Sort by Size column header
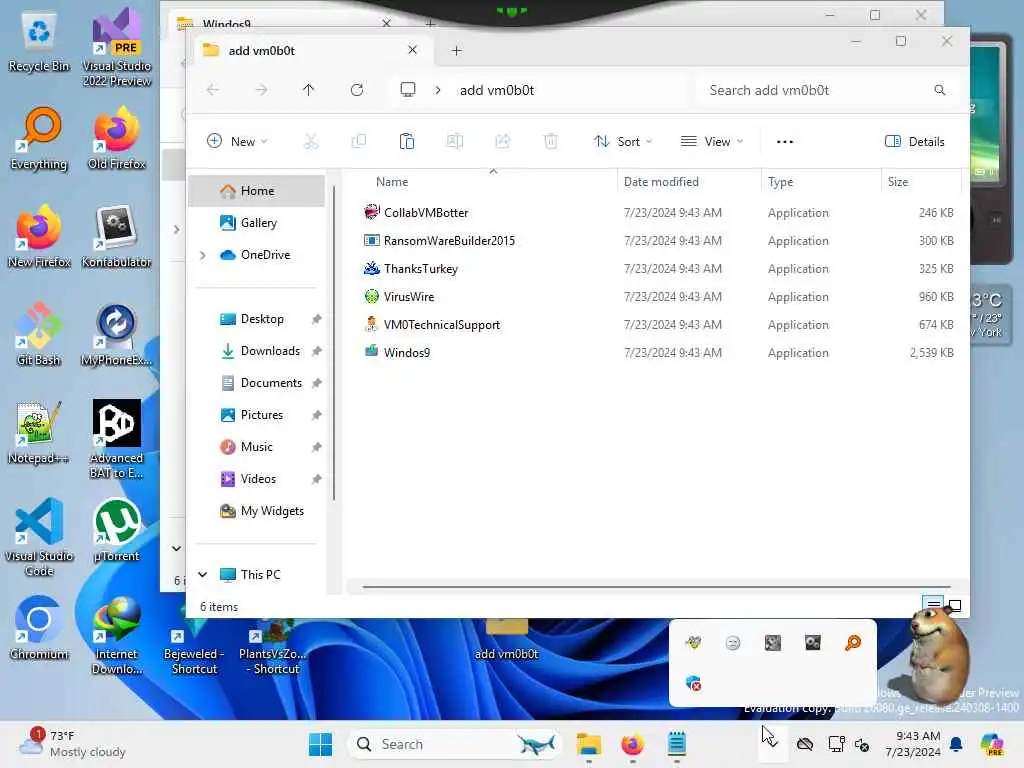This screenshot has width=1024, height=768. 898,182
